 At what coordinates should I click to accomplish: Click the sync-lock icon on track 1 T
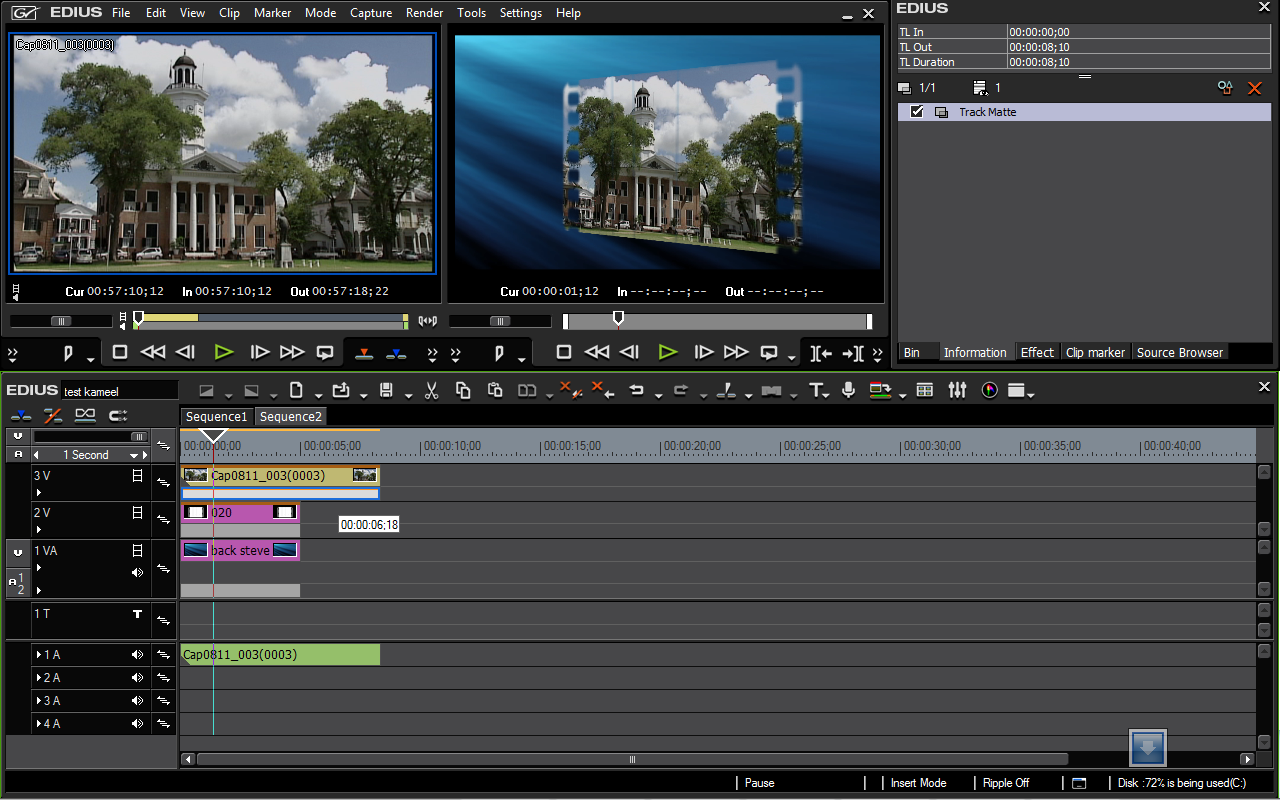(x=163, y=622)
